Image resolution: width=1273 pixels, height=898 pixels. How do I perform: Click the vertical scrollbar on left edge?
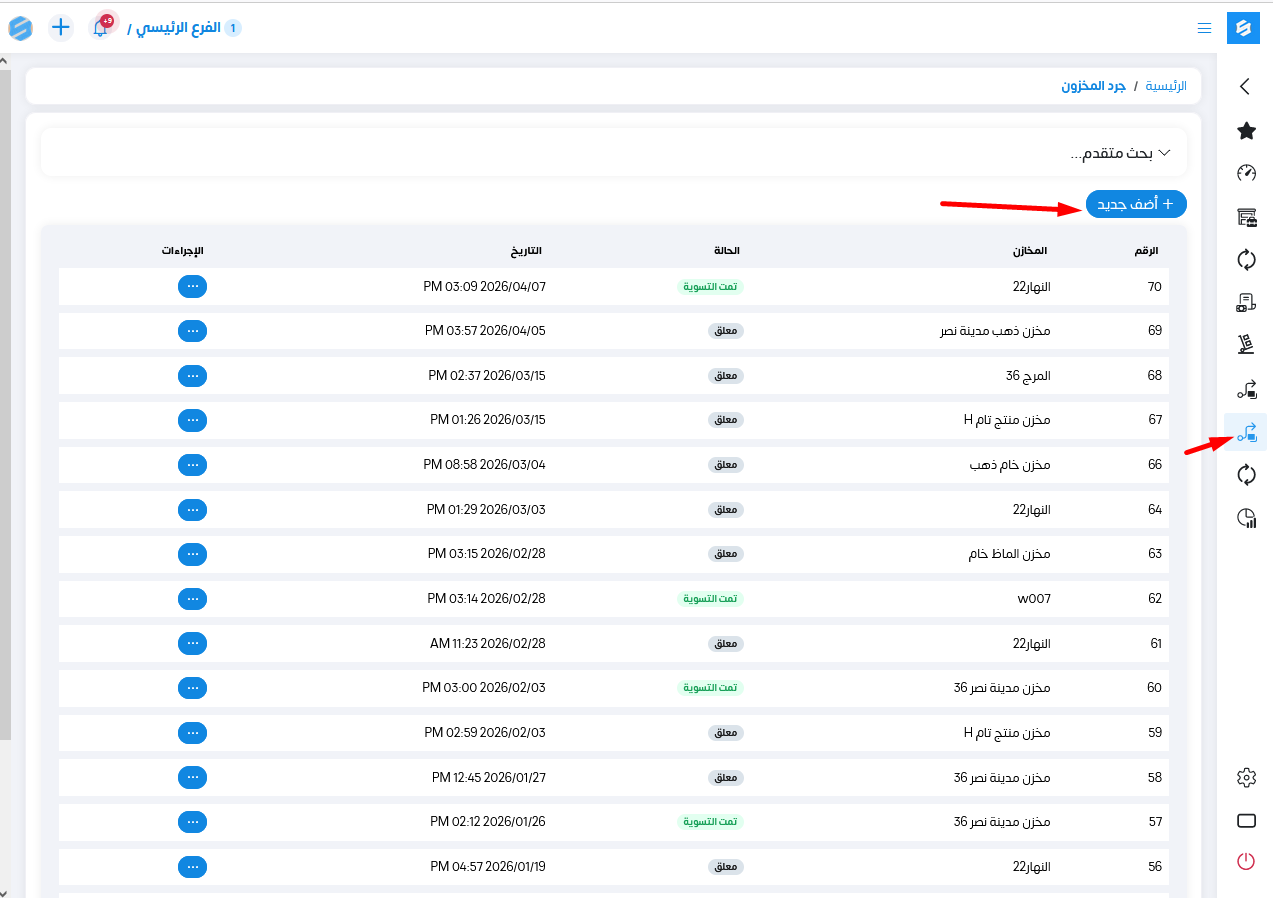coord(5,400)
